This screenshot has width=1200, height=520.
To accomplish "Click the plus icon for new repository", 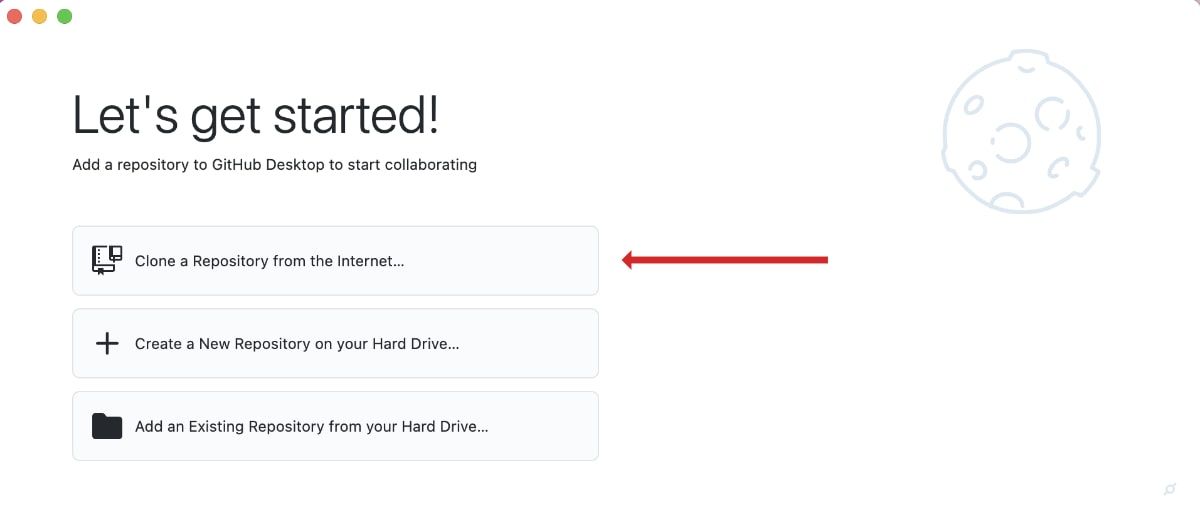I will click(x=106, y=343).
